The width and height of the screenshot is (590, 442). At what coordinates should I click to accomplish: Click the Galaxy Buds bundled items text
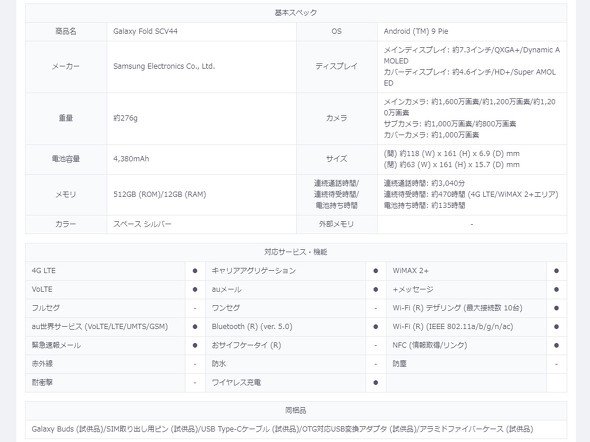click(282, 429)
